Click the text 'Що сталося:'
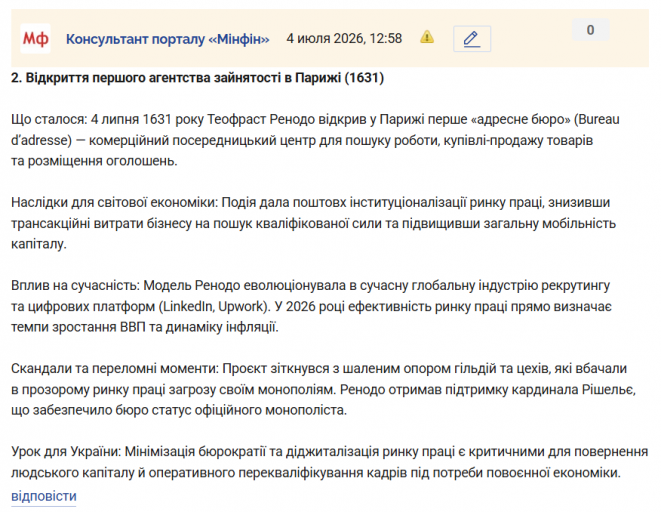 coord(49,120)
